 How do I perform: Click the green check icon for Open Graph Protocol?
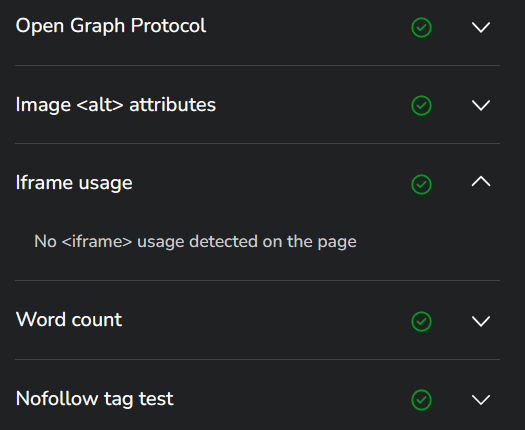(421, 27)
